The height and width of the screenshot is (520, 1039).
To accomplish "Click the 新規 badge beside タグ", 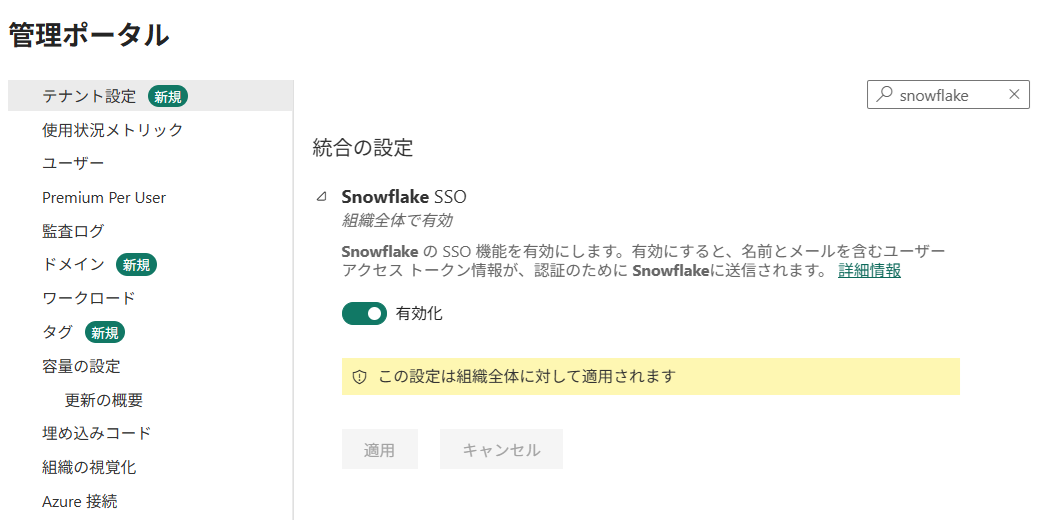I will pos(105,333).
